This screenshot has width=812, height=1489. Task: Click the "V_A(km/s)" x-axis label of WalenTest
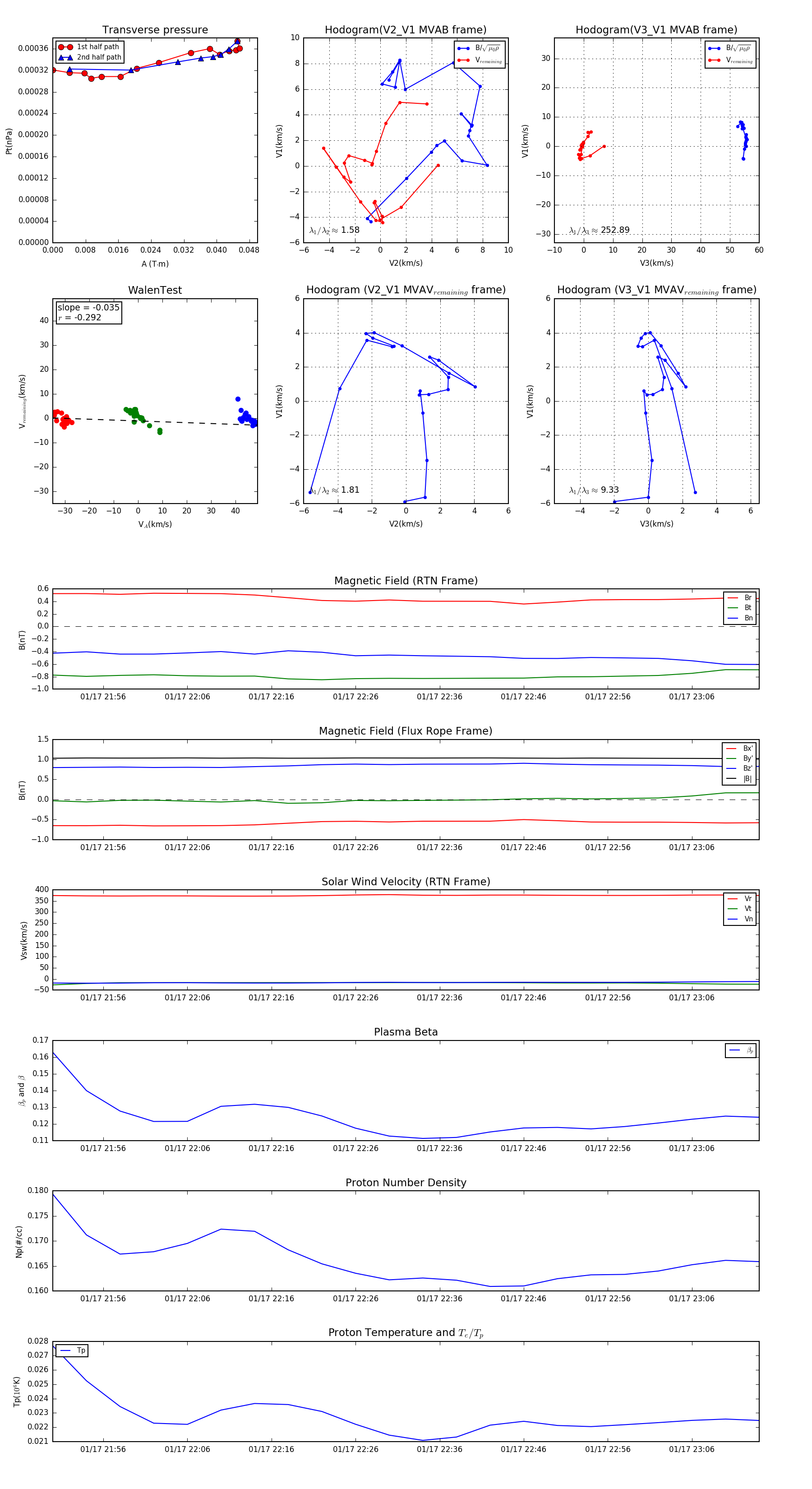[155, 524]
